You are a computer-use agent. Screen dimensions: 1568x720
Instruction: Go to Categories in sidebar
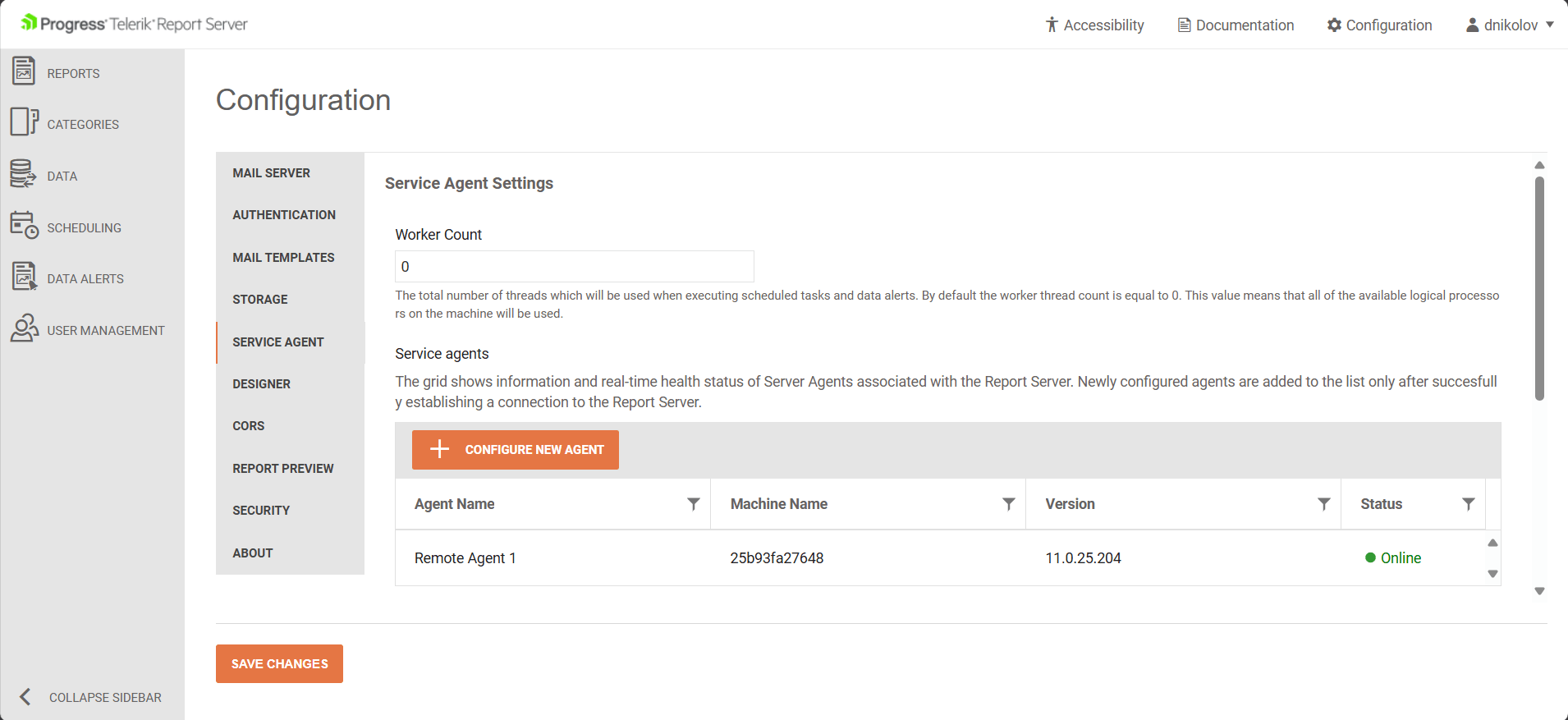pos(83,124)
